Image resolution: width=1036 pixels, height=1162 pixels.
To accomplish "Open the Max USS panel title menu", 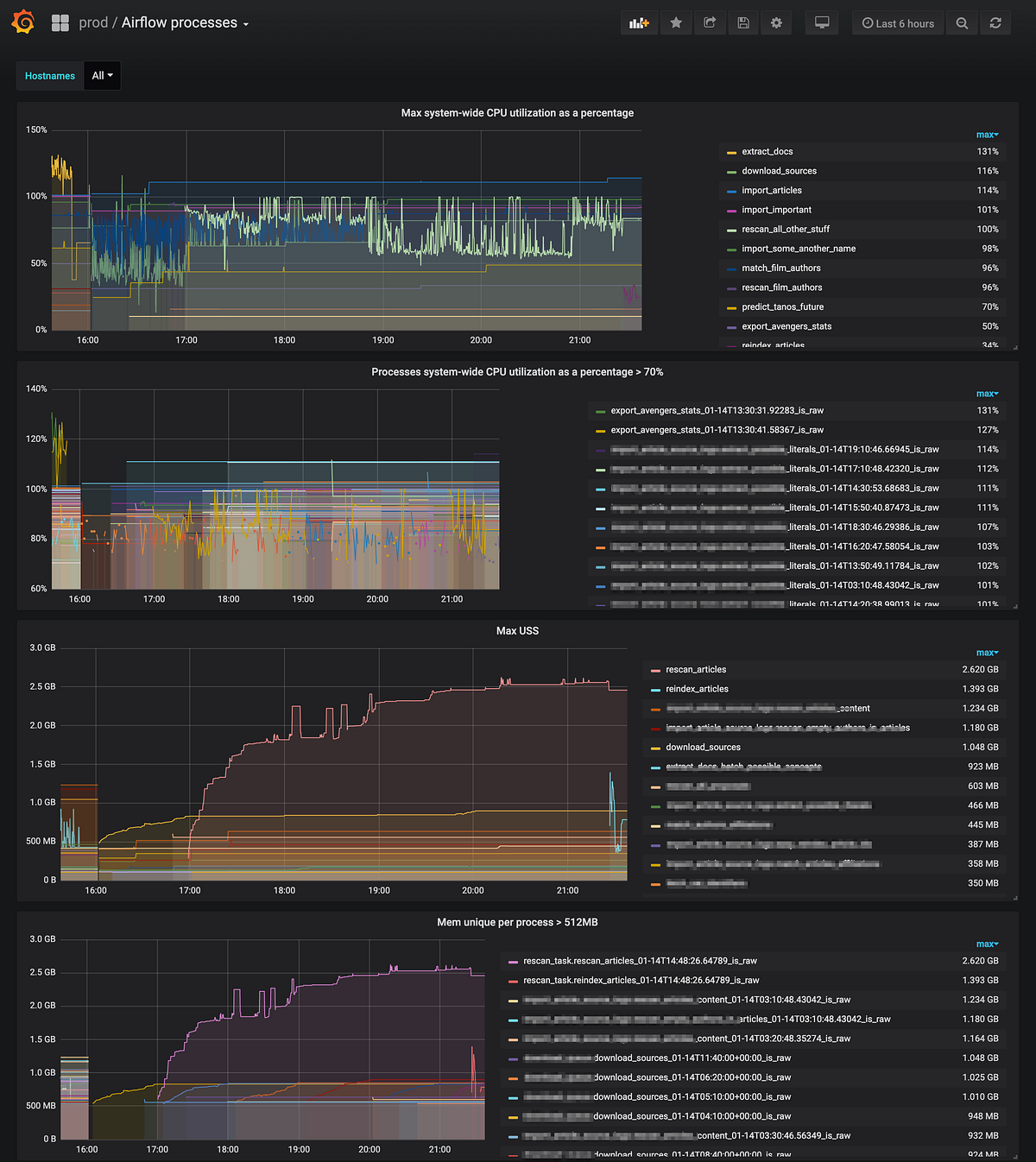I will click(520, 631).
